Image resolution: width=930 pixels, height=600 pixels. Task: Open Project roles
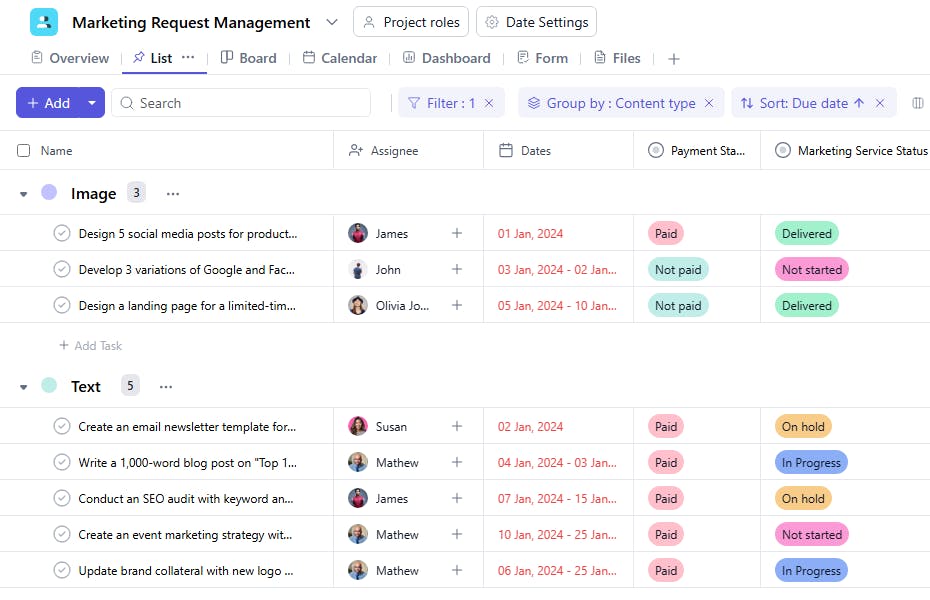[x=411, y=22]
